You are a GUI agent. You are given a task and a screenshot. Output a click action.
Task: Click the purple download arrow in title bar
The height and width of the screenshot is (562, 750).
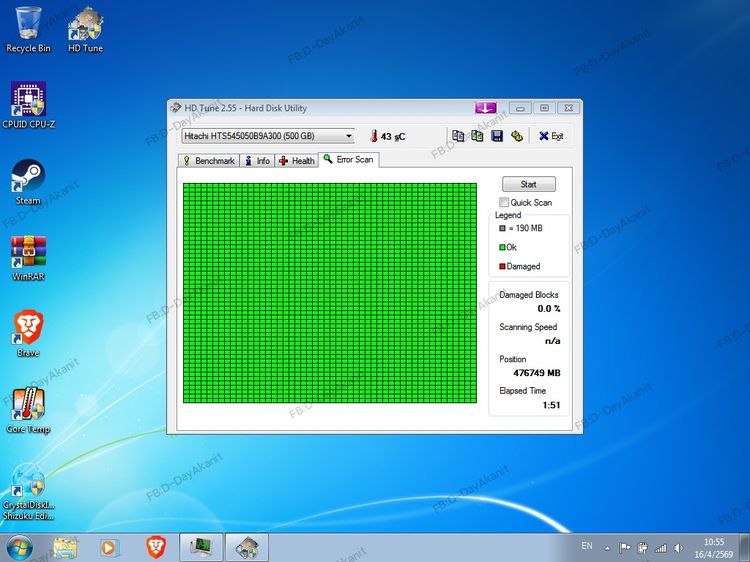(x=485, y=108)
